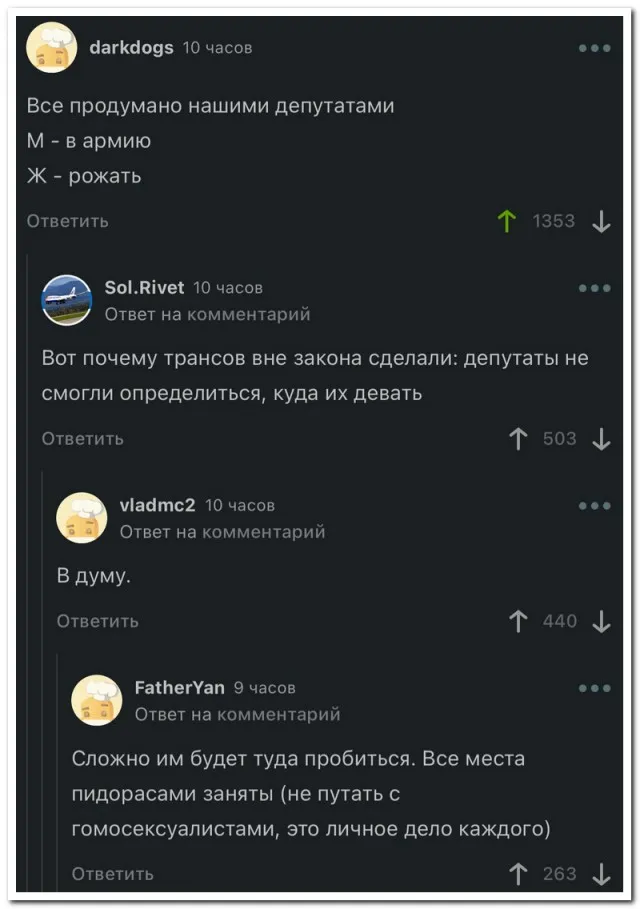Reply to the Sol.Rivet comment
This screenshot has width=640, height=909.
[x=83, y=439]
